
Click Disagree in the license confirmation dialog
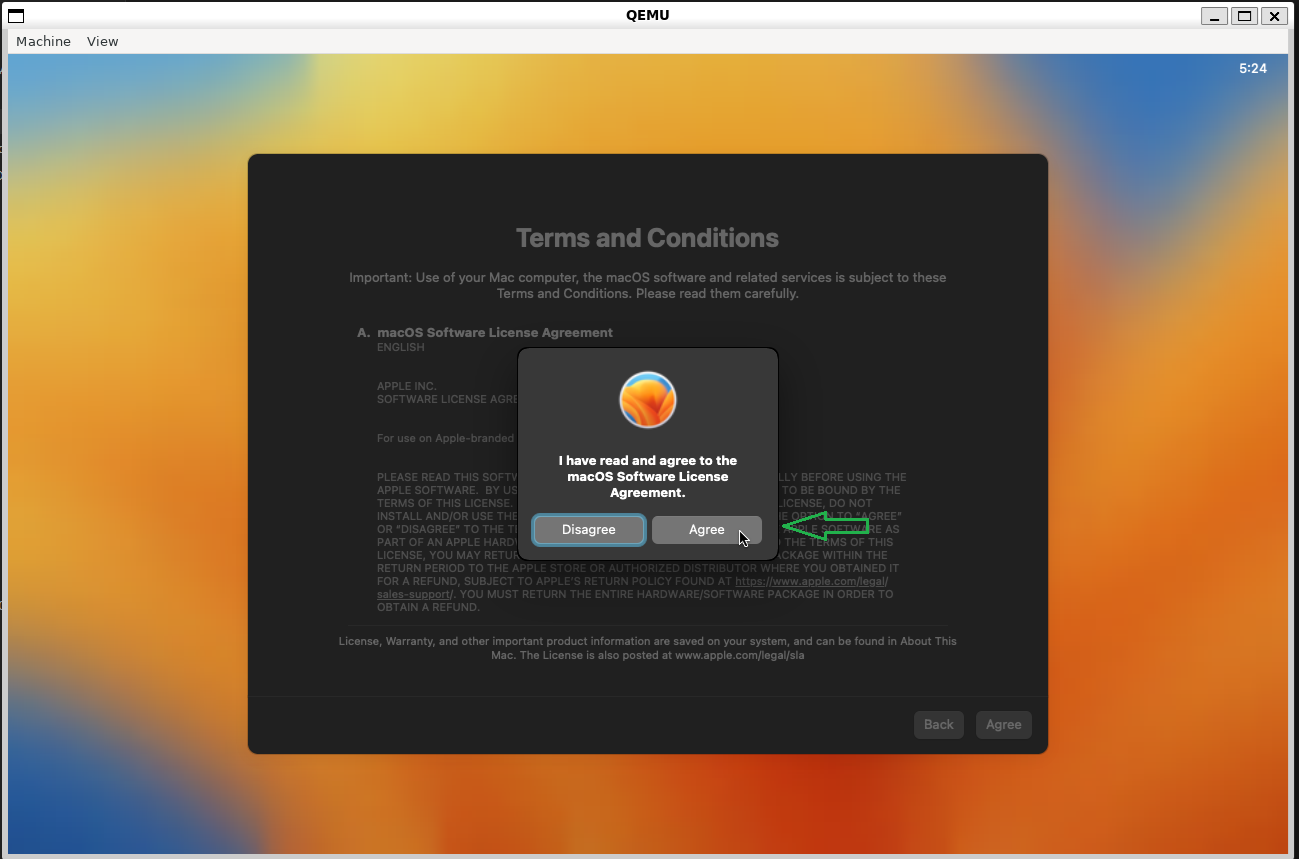[588, 530]
